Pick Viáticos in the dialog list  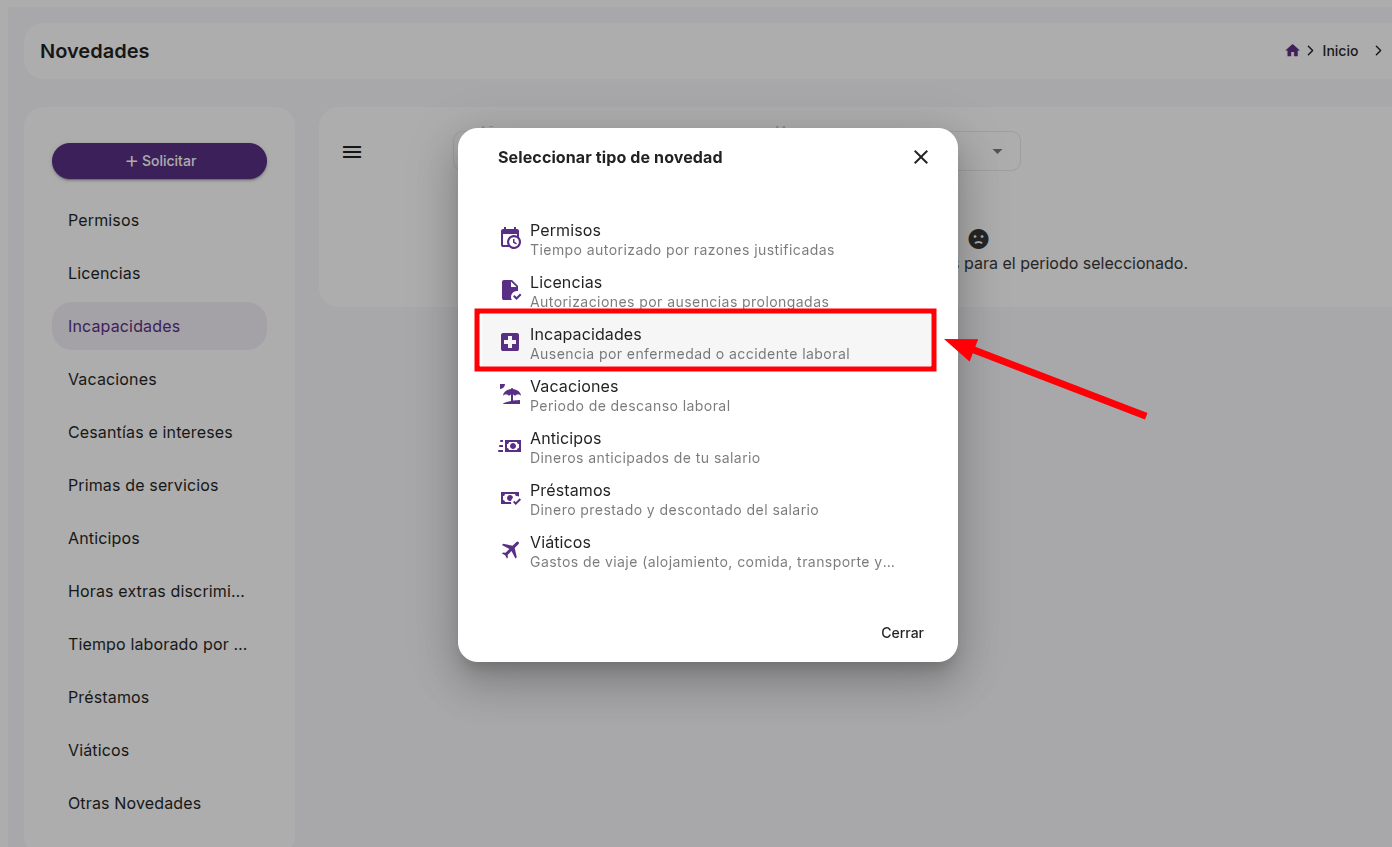pos(708,551)
